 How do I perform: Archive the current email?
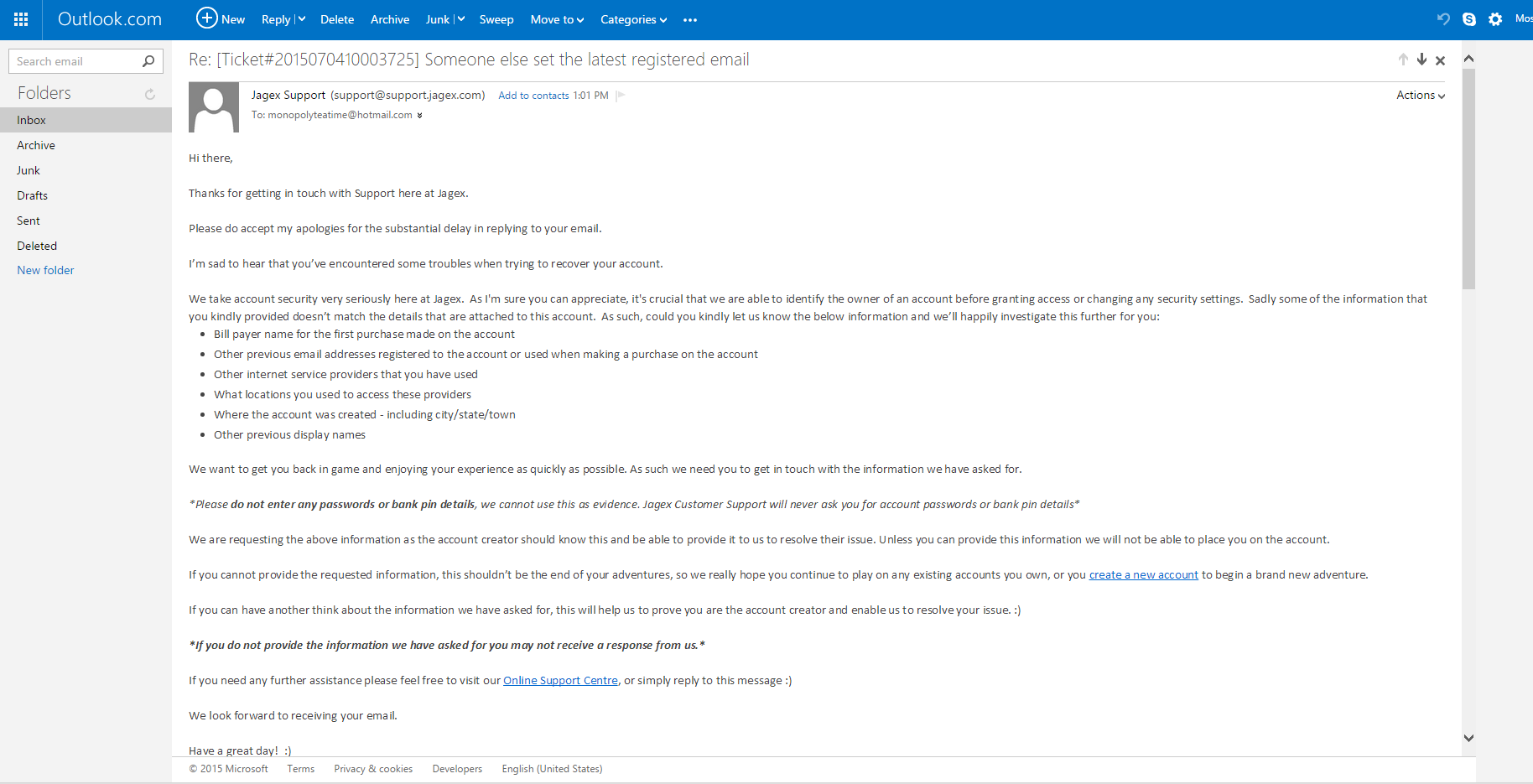390,19
